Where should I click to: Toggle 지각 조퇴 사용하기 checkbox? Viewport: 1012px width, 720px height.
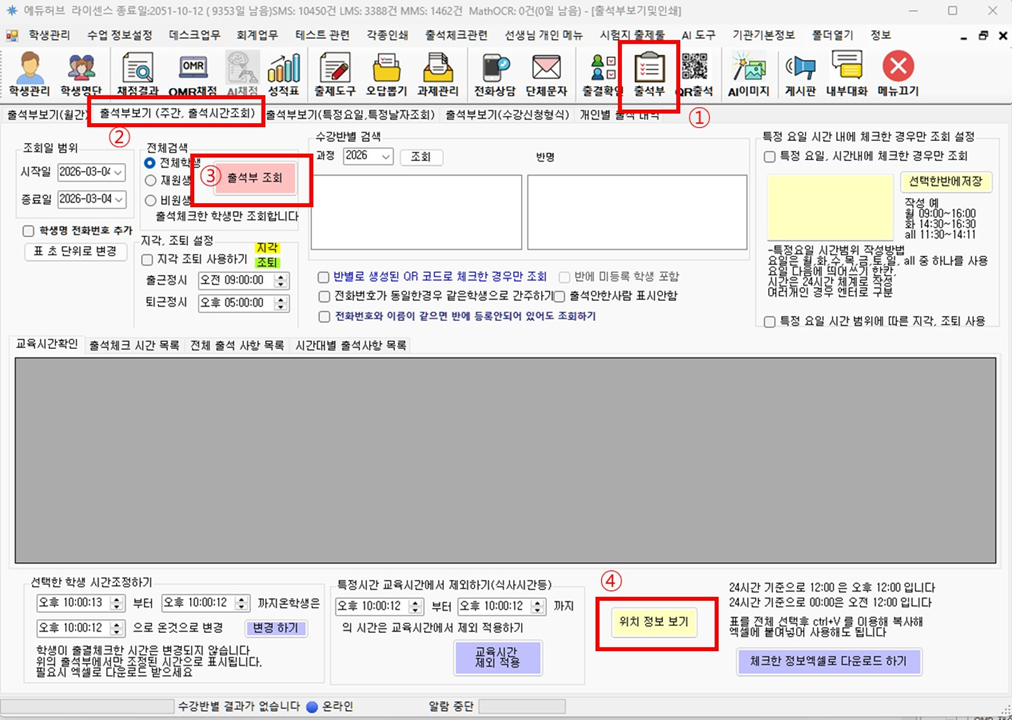tap(148, 259)
